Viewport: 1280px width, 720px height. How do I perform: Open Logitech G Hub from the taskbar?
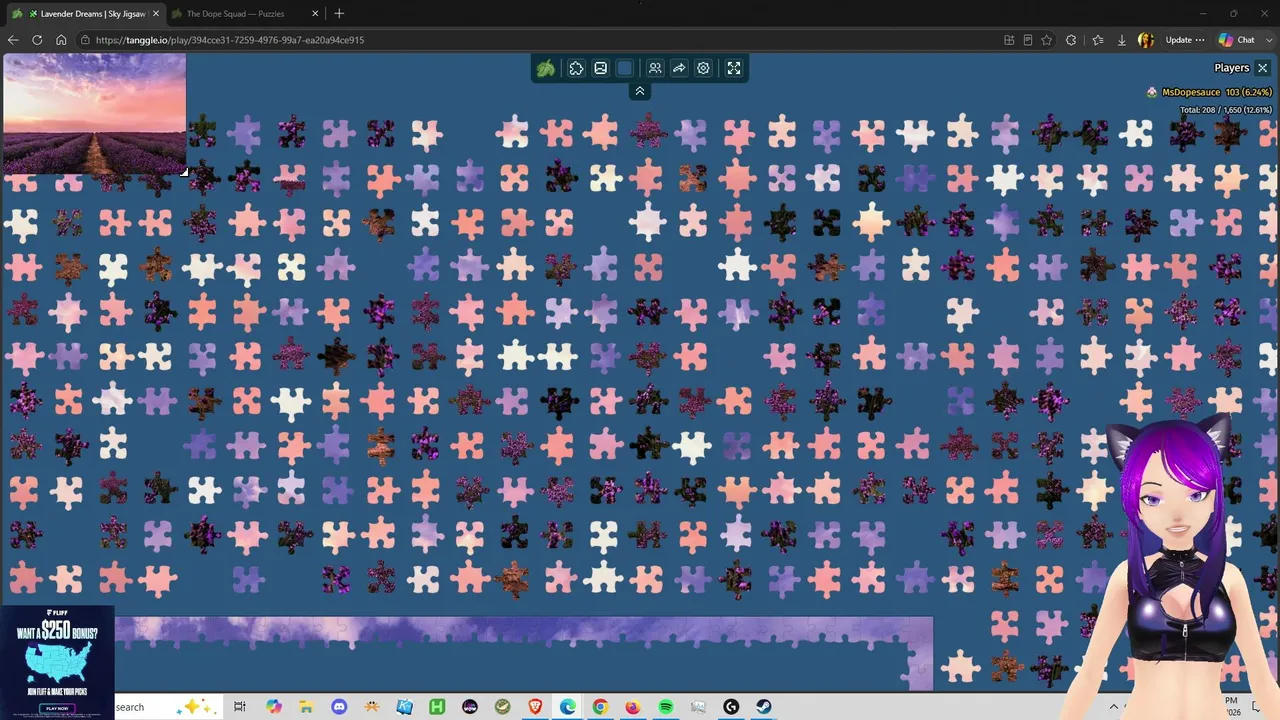point(731,707)
